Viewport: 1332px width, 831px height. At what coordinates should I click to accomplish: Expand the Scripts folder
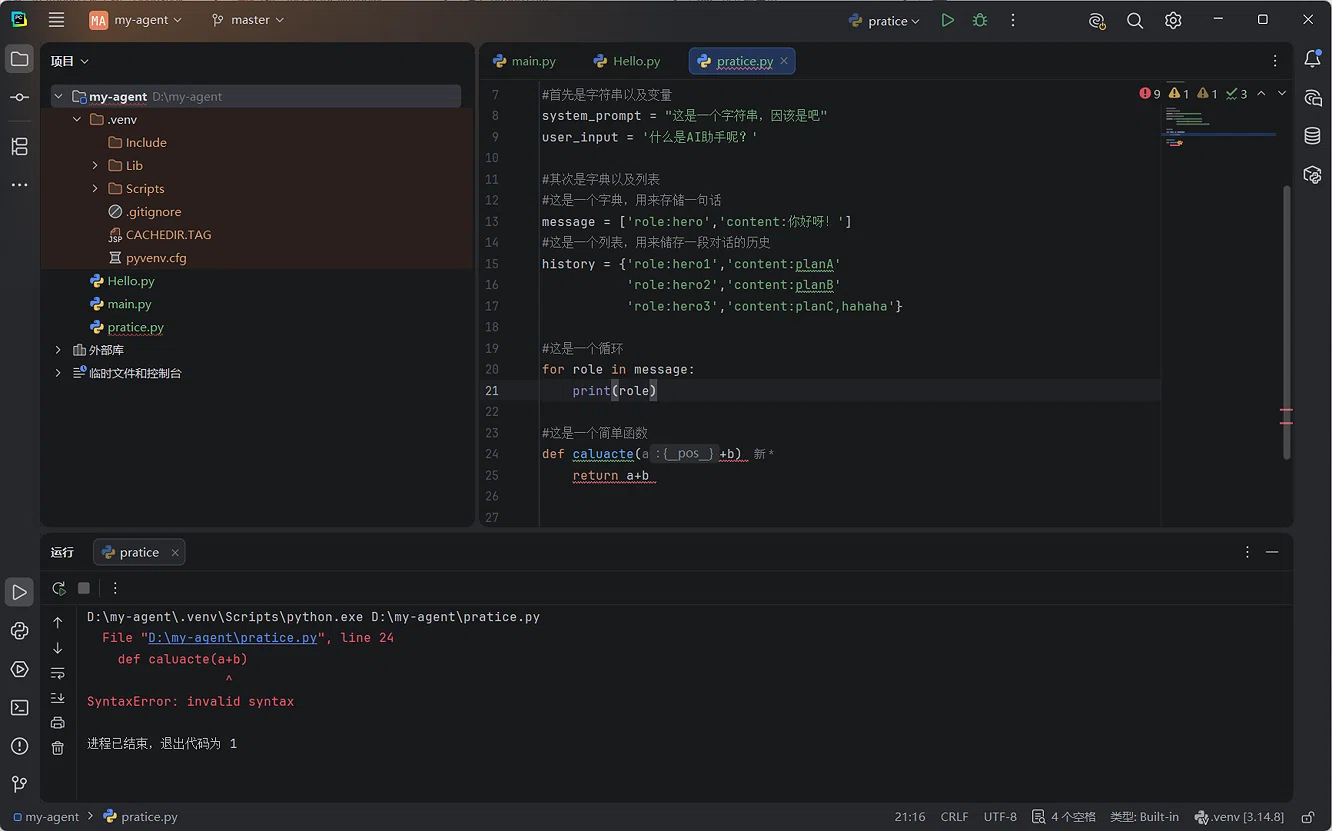click(x=95, y=189)
